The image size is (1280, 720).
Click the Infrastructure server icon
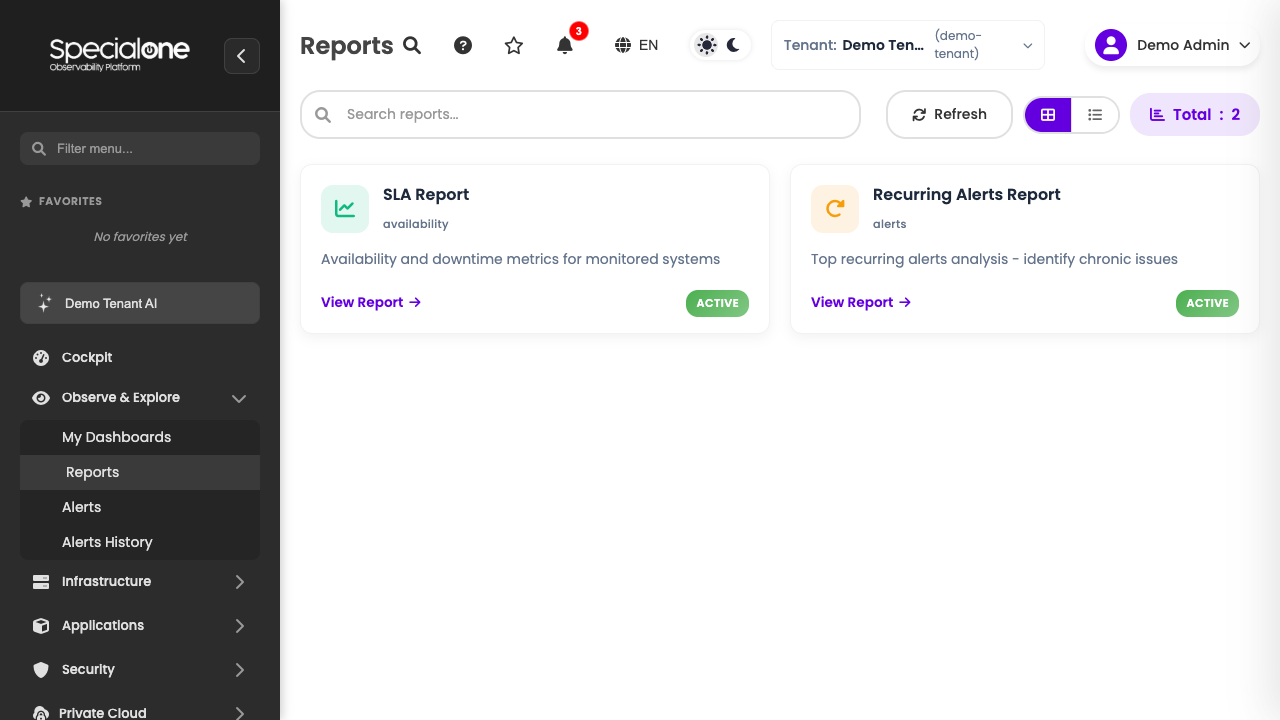tap(41, 582)
